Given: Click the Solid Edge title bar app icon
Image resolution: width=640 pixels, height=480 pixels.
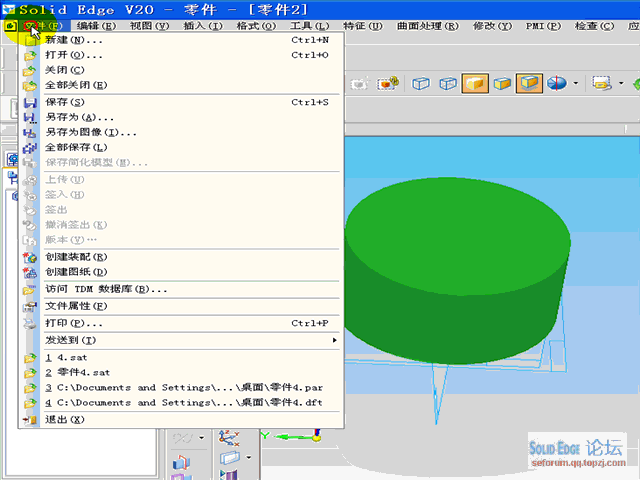Looking at the screenshot, I should tap(9, 9).
